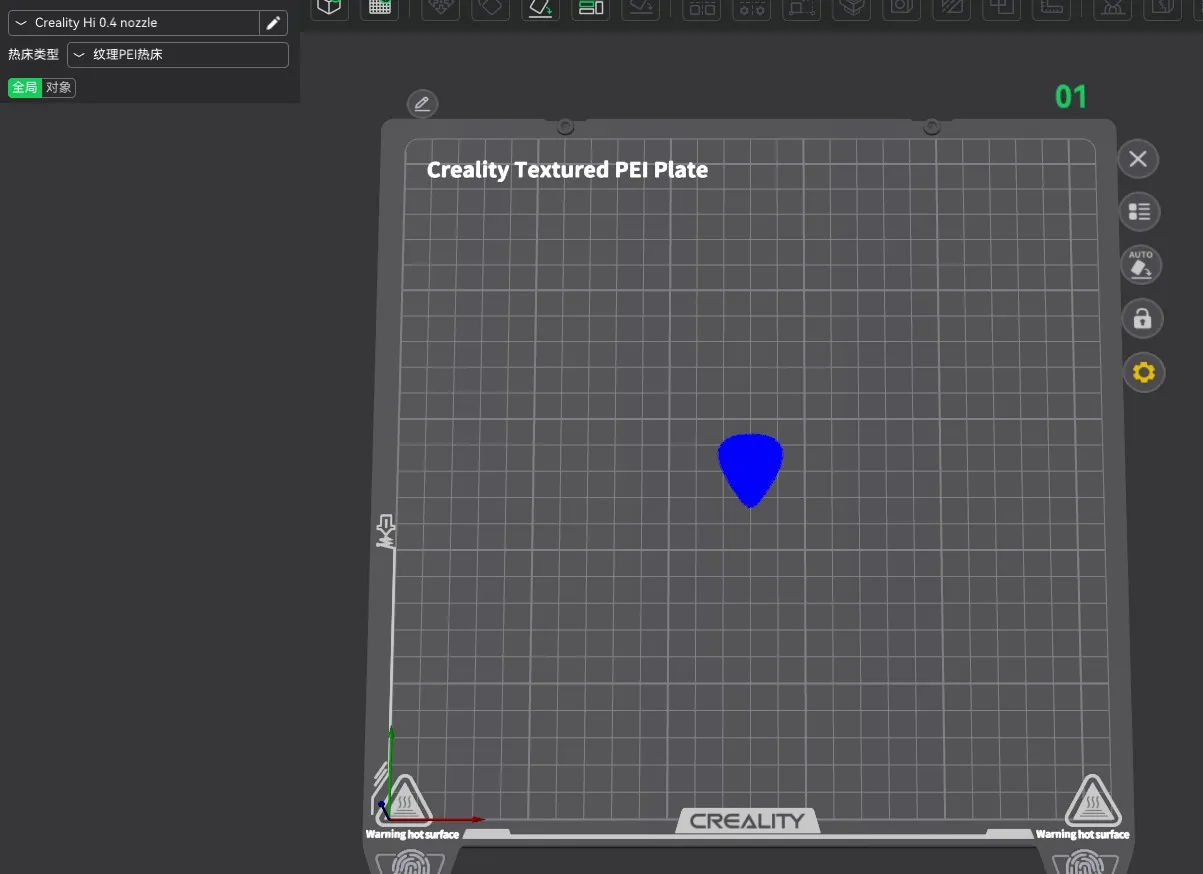Screen dimensions: 1203x874
Task: Open the plate object list icon
Action: pyautogui.click(x=1140, y=212)
